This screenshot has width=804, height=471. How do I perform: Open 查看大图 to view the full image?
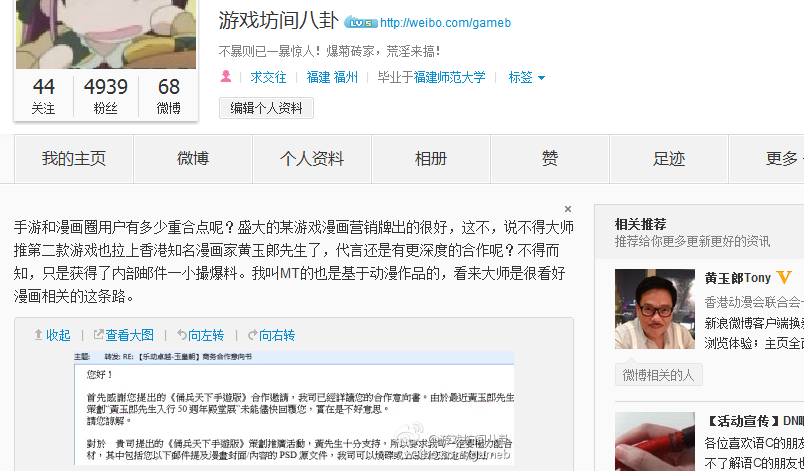[x=124, y=335]
